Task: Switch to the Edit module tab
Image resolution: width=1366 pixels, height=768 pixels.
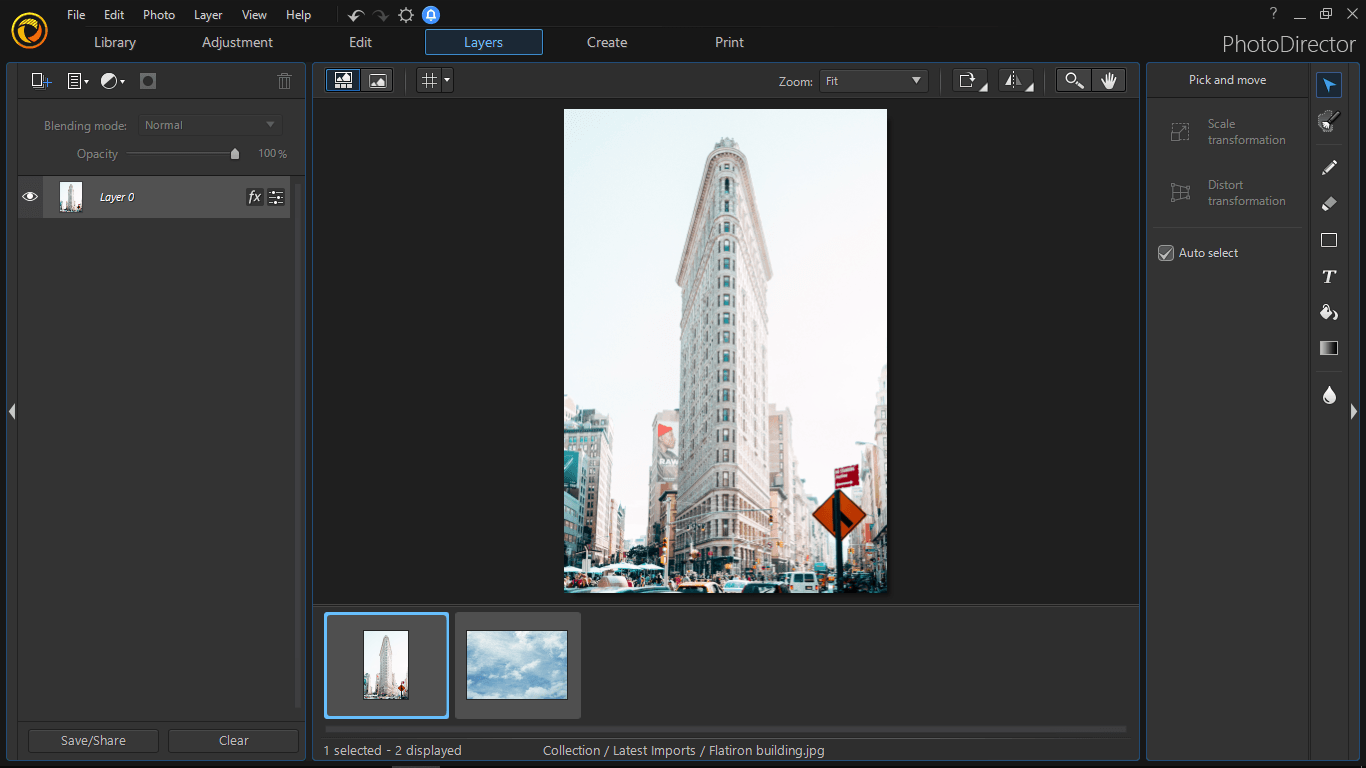Action: point(360,42)
